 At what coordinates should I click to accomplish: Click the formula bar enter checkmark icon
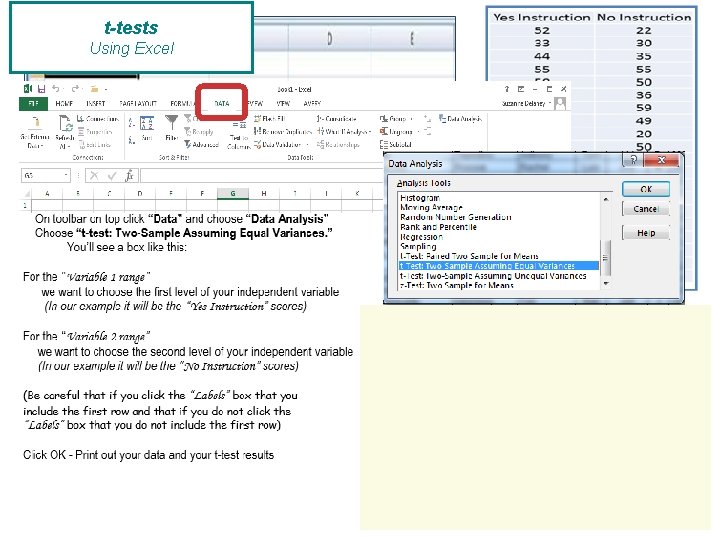(112, 175)
